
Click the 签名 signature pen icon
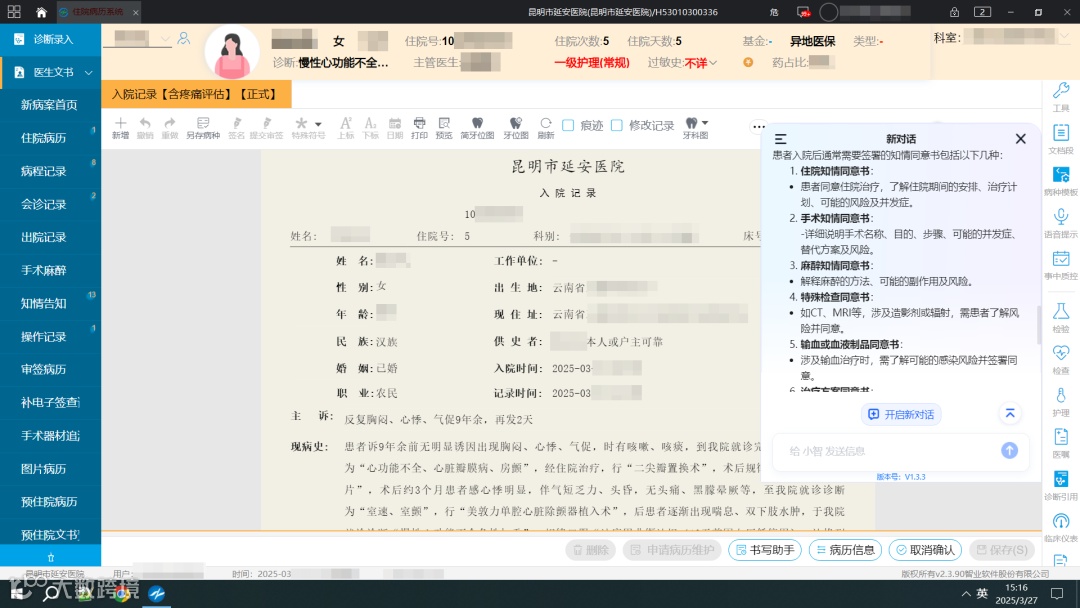point(237,123)
